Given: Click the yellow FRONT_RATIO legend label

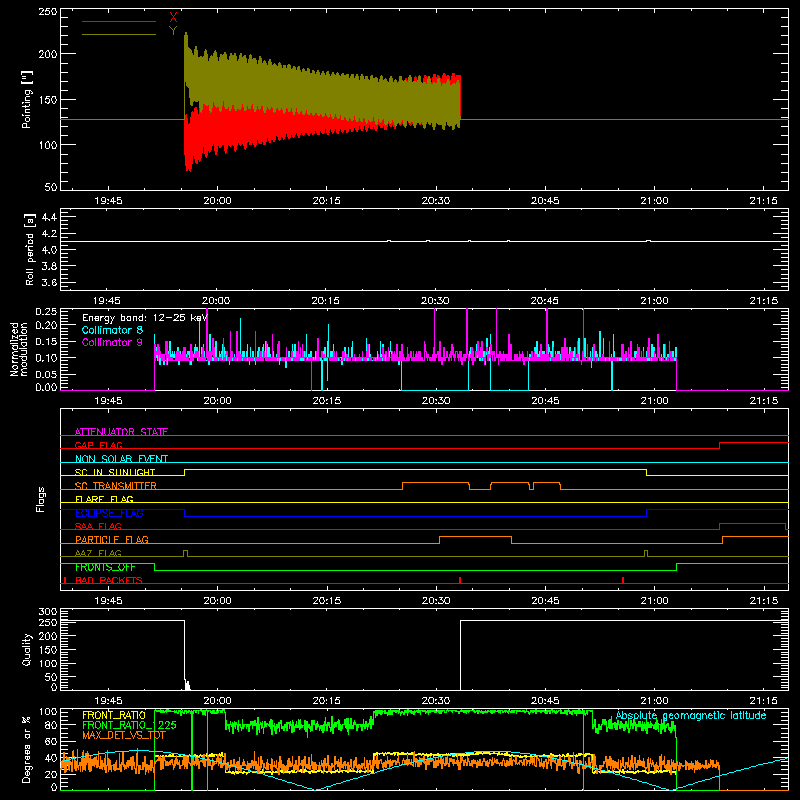Looking at the screenshot, I should tap(114, 715).
